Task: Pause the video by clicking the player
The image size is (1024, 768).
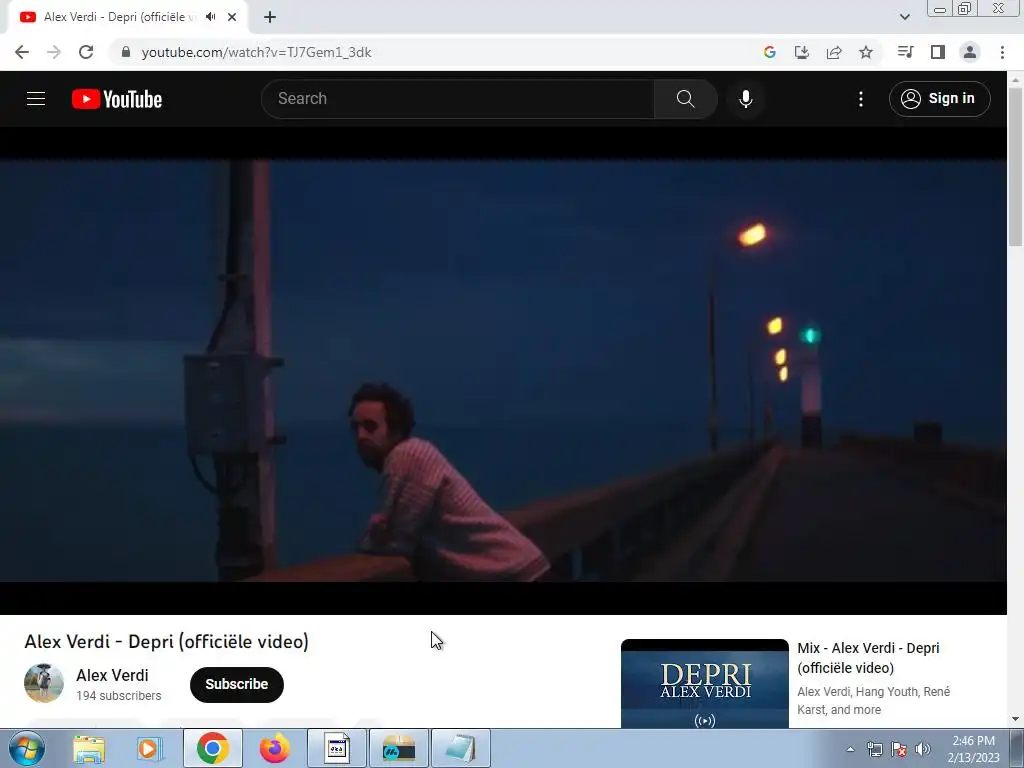Action: pyautogui.click(x=503, y=370)
